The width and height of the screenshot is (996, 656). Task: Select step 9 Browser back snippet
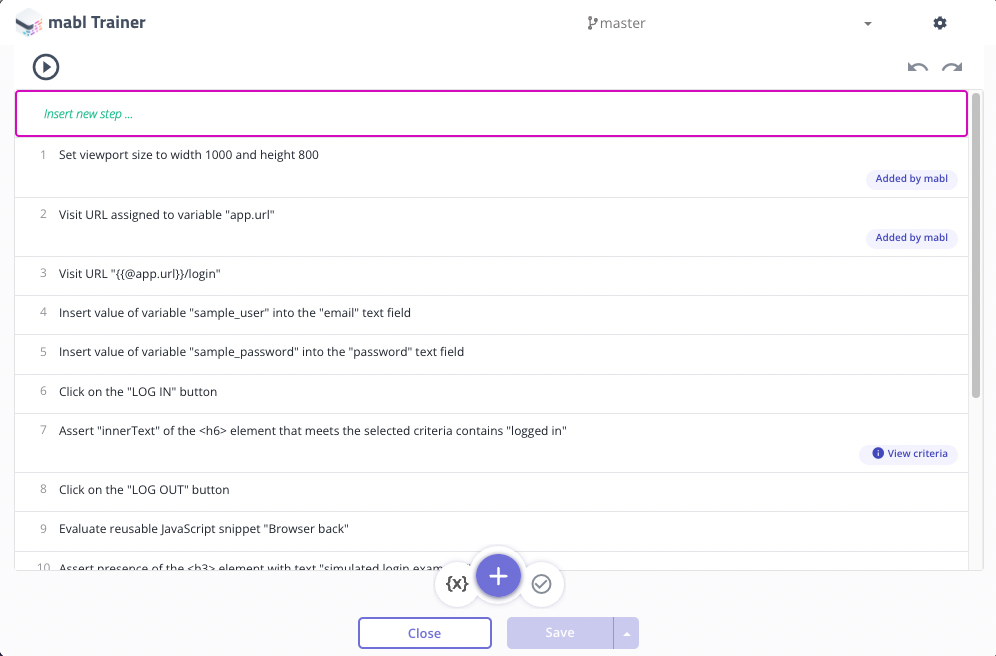491,530
